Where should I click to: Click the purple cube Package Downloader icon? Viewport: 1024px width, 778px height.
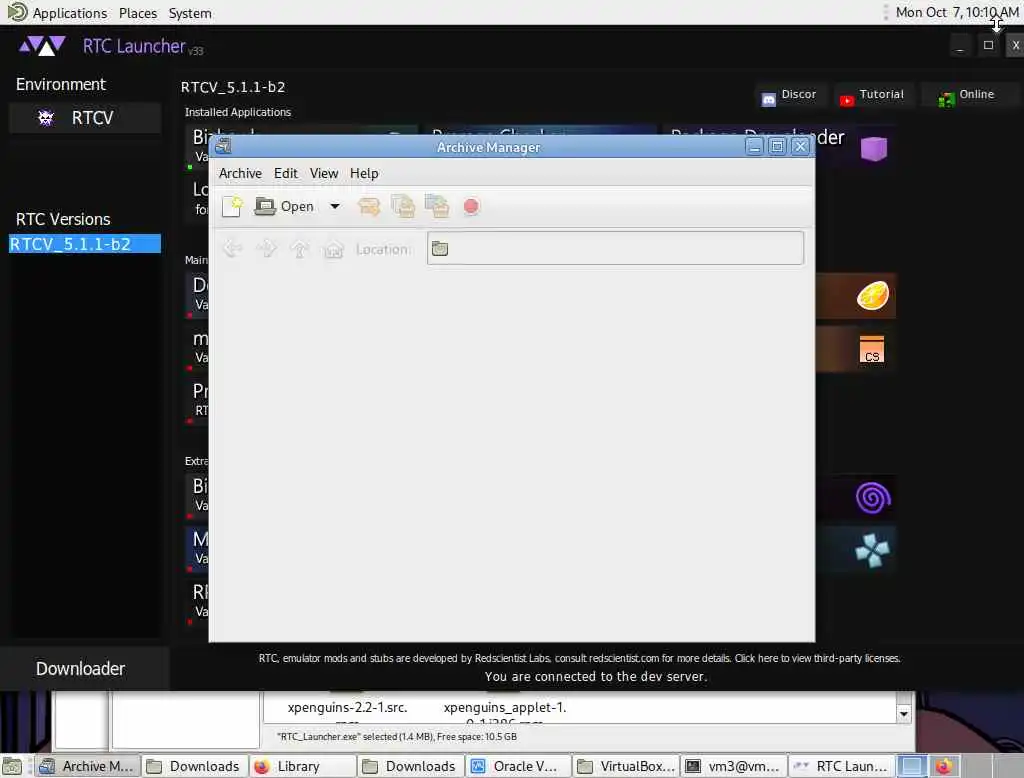tap(874, 149)
